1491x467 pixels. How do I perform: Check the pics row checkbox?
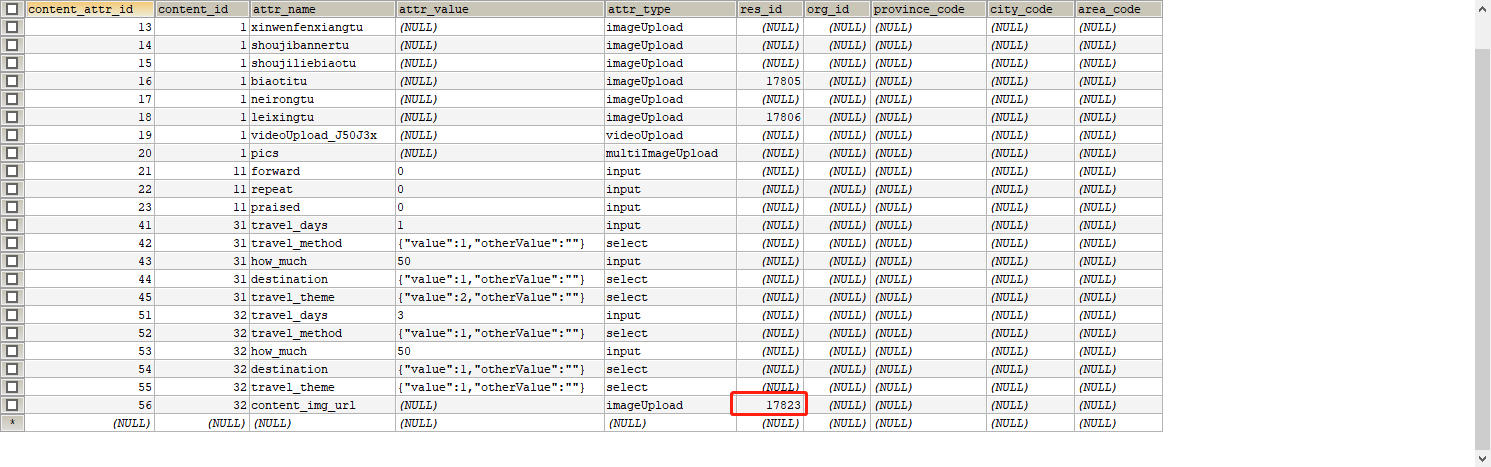(12, 153)
